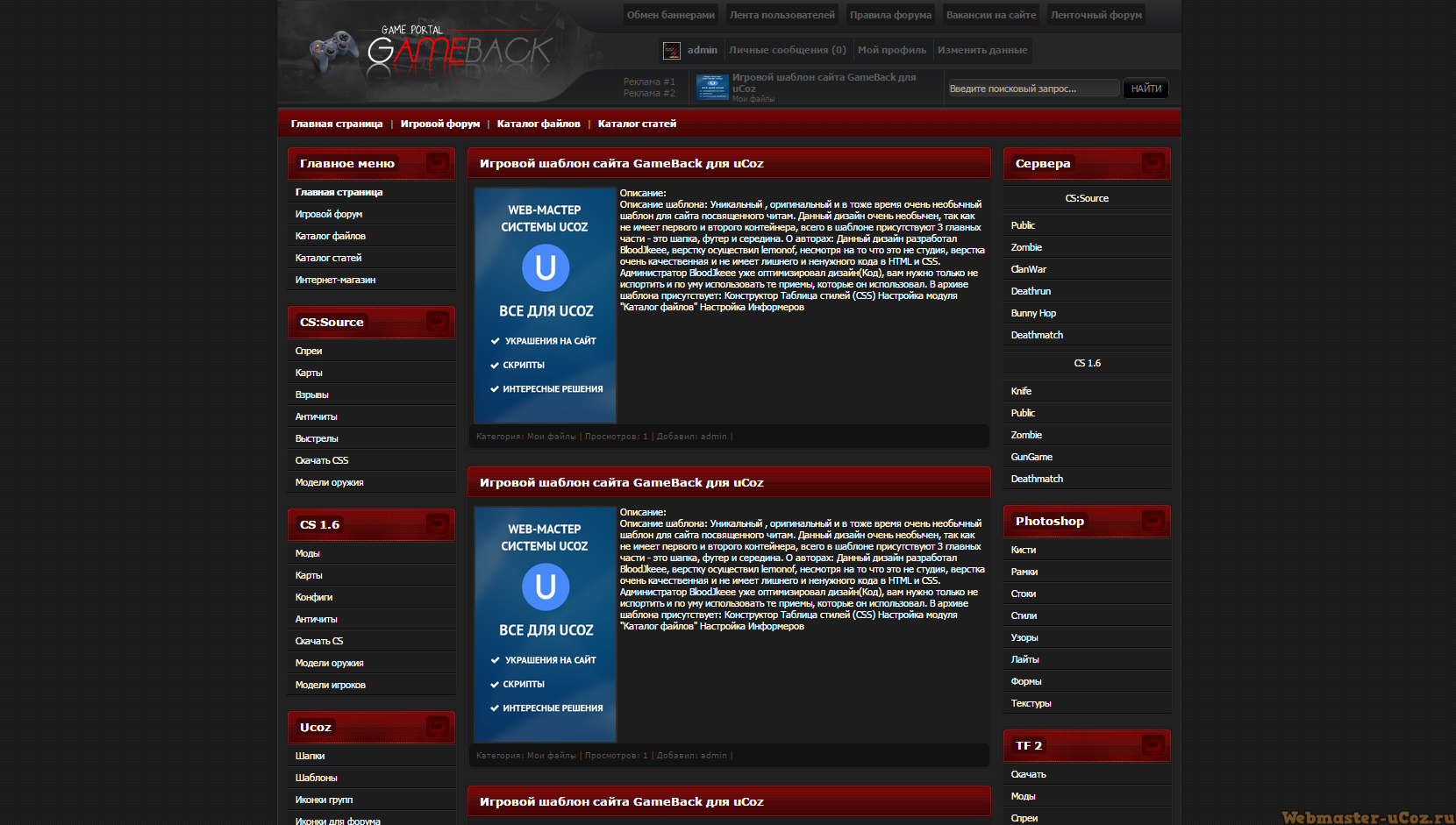
Task: Open Каталог файлов in top navigation bar
Action: (539, 124)
